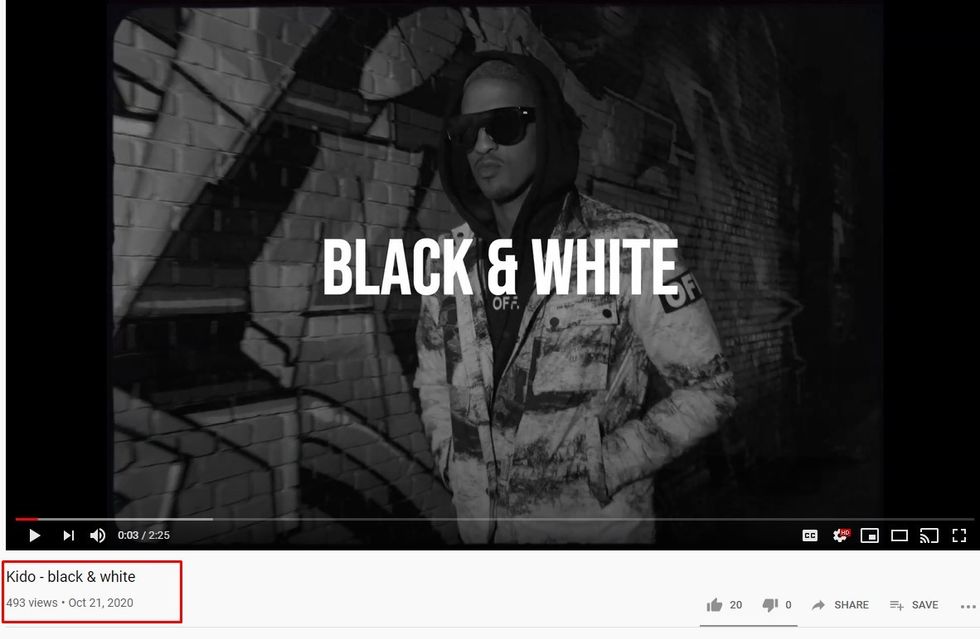
Task: Cast video to a TV
Action: click(929, 535)
